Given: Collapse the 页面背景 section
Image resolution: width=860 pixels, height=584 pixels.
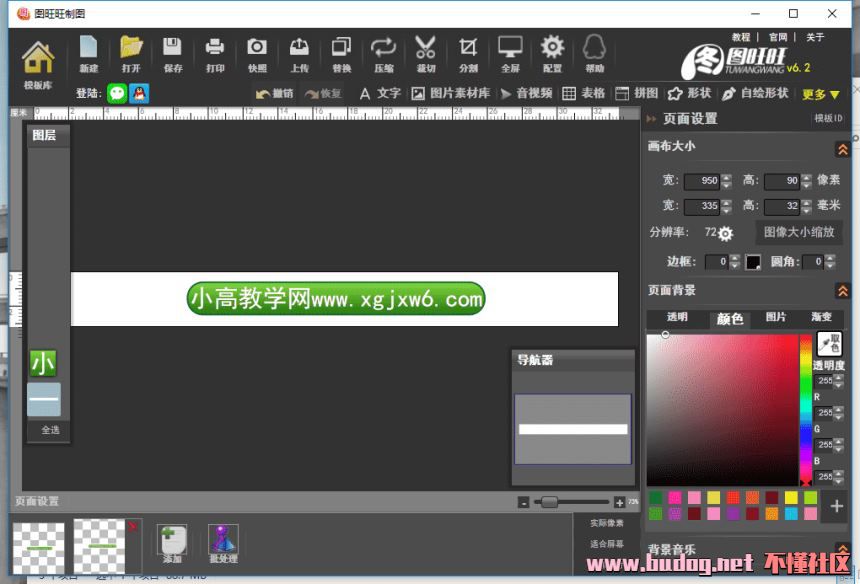Looking at the screenshot, I should point(842,291).
